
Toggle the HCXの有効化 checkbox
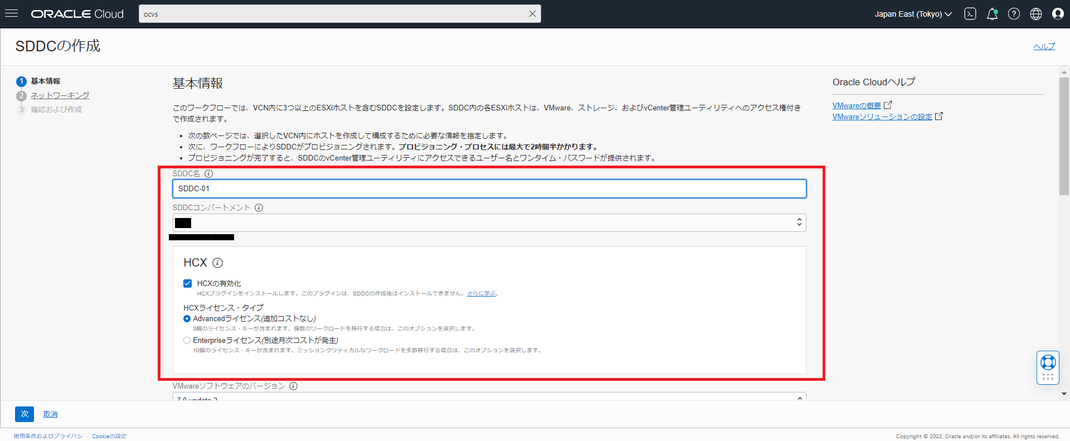click(x=188, y=283)
